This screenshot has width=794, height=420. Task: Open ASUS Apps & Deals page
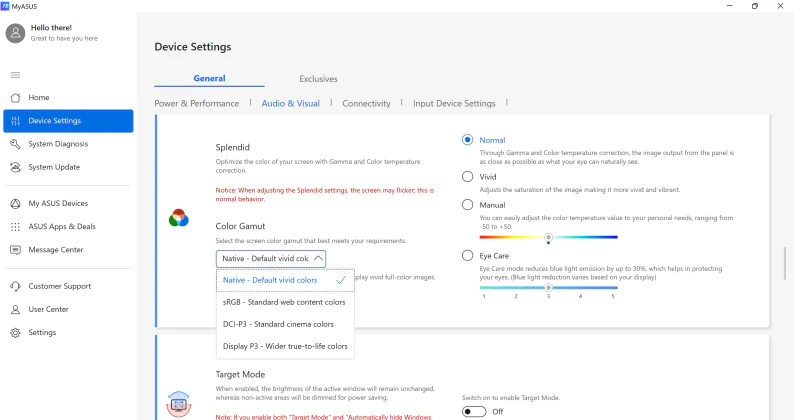click(x=68, y=226)
